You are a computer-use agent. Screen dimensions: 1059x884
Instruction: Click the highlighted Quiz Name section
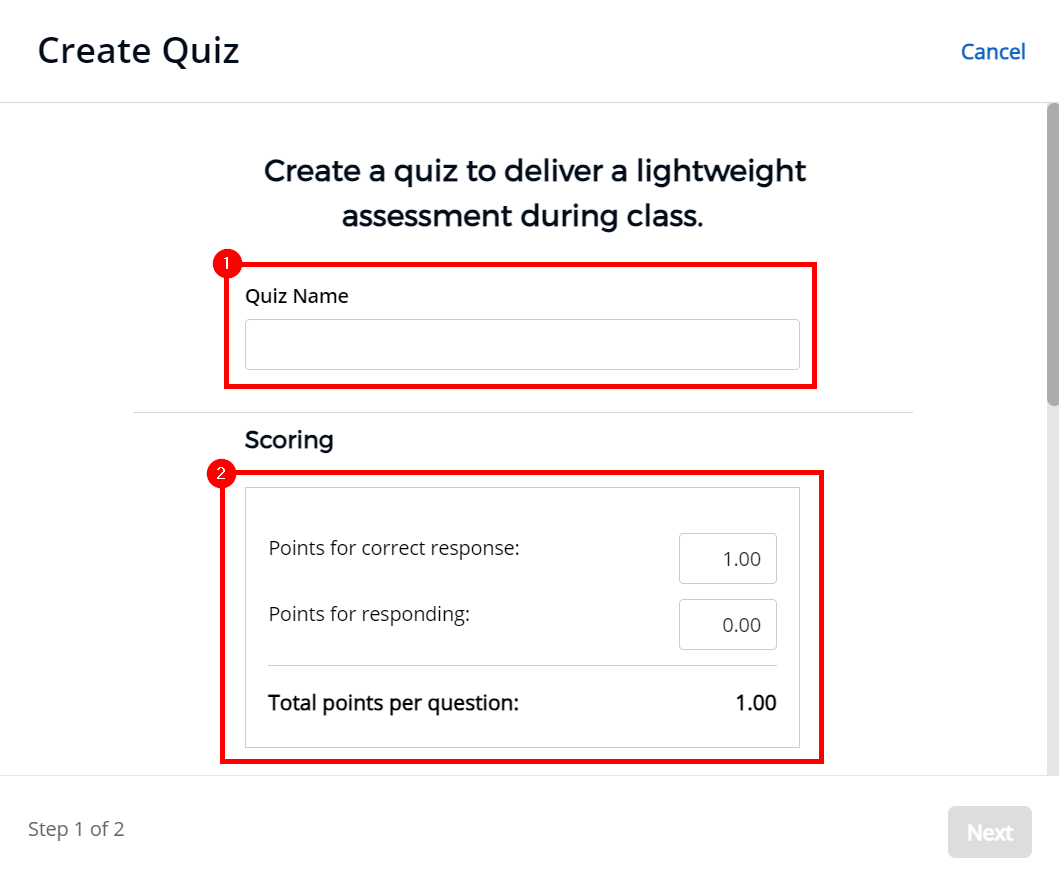[x=520, y=325]
